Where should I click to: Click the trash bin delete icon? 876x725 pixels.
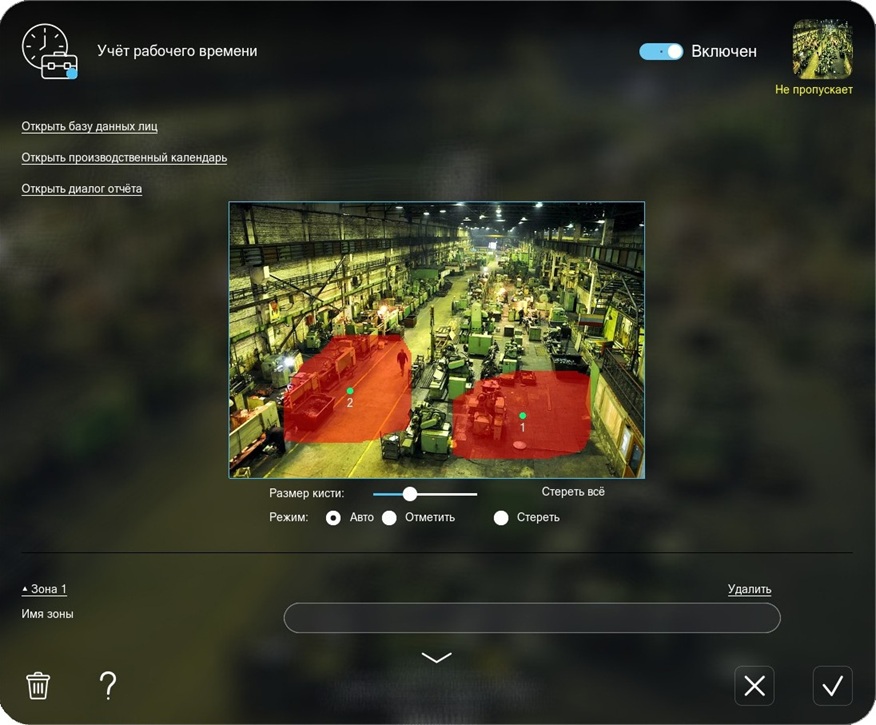click(38, 686)
